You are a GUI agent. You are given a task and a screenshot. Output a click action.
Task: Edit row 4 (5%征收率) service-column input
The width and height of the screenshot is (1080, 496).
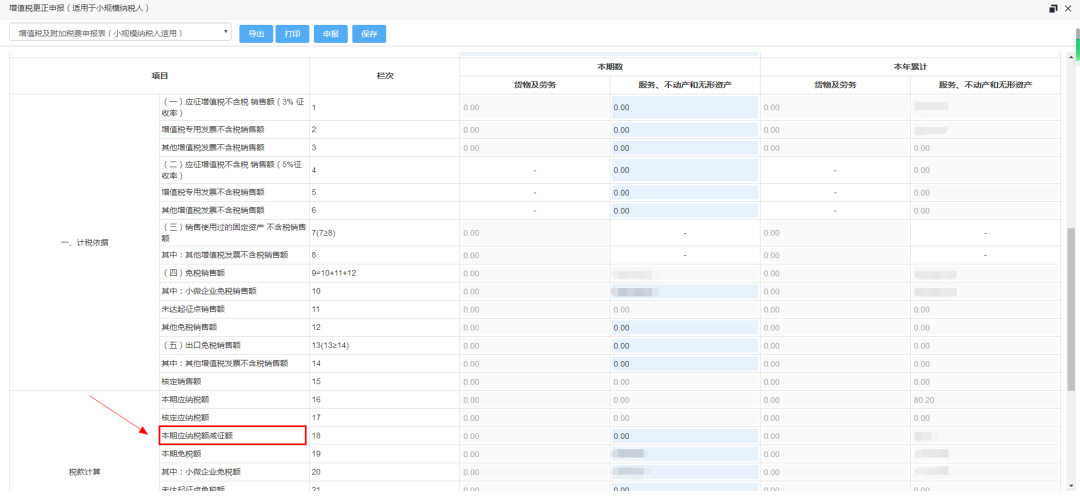(x=685, y=170)
